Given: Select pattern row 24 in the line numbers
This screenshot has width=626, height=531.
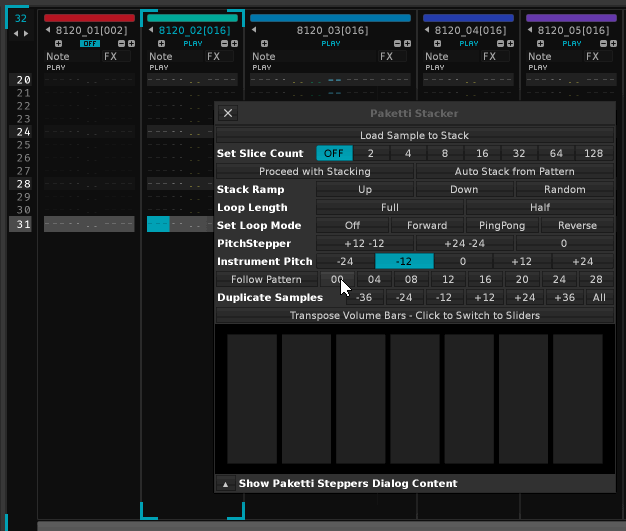Looking at the screenshot, I should coord(23,132).
